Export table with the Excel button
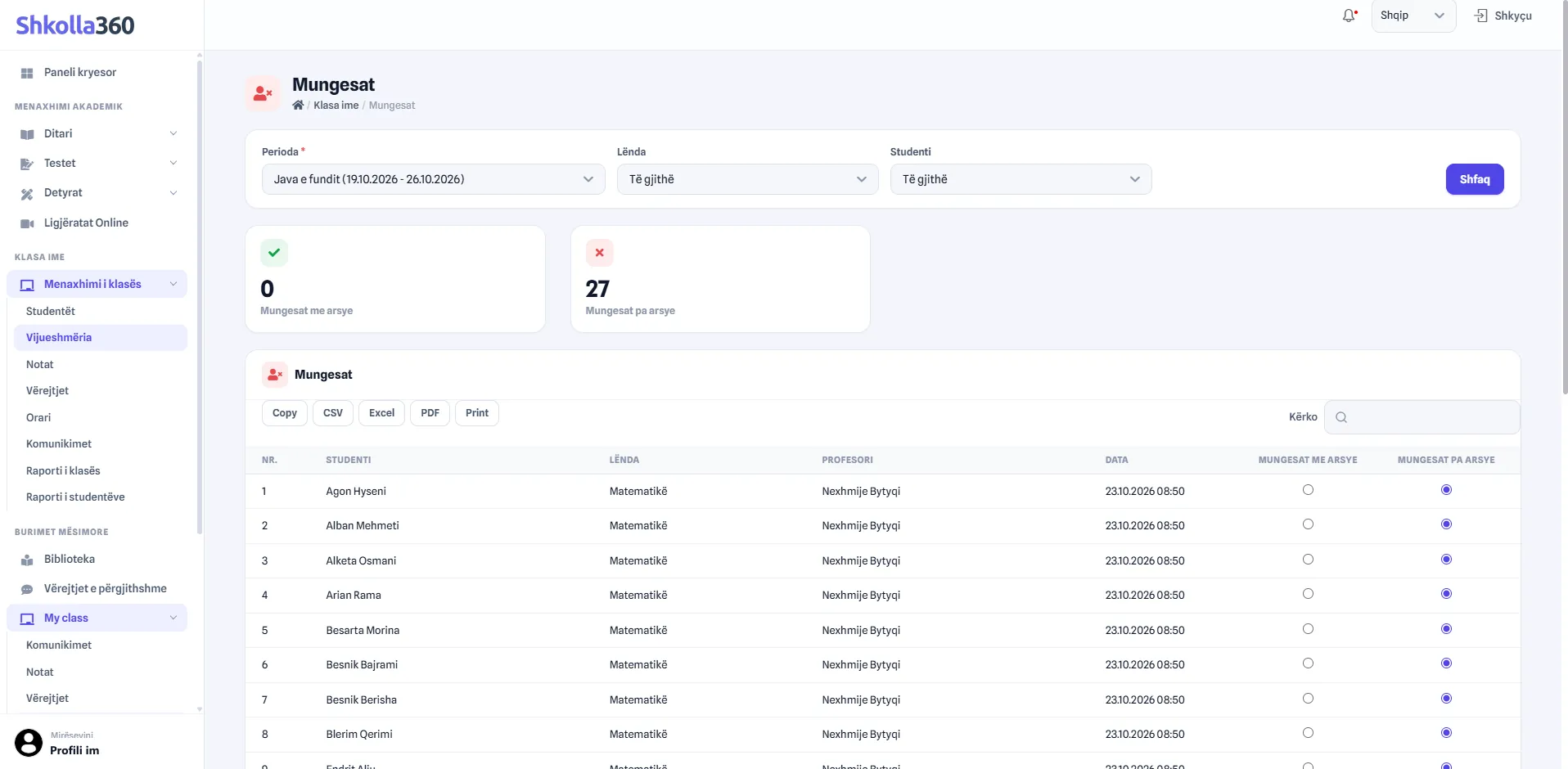The height and width of the screenshot is (769, 1568). point(381,413)
